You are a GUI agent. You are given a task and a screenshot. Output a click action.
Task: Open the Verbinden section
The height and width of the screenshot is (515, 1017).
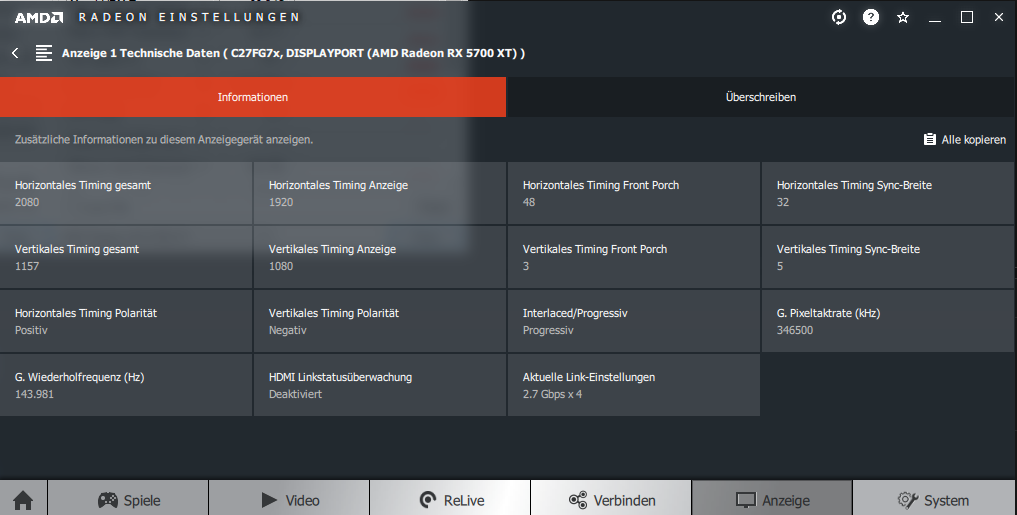(x=611, y=498)
